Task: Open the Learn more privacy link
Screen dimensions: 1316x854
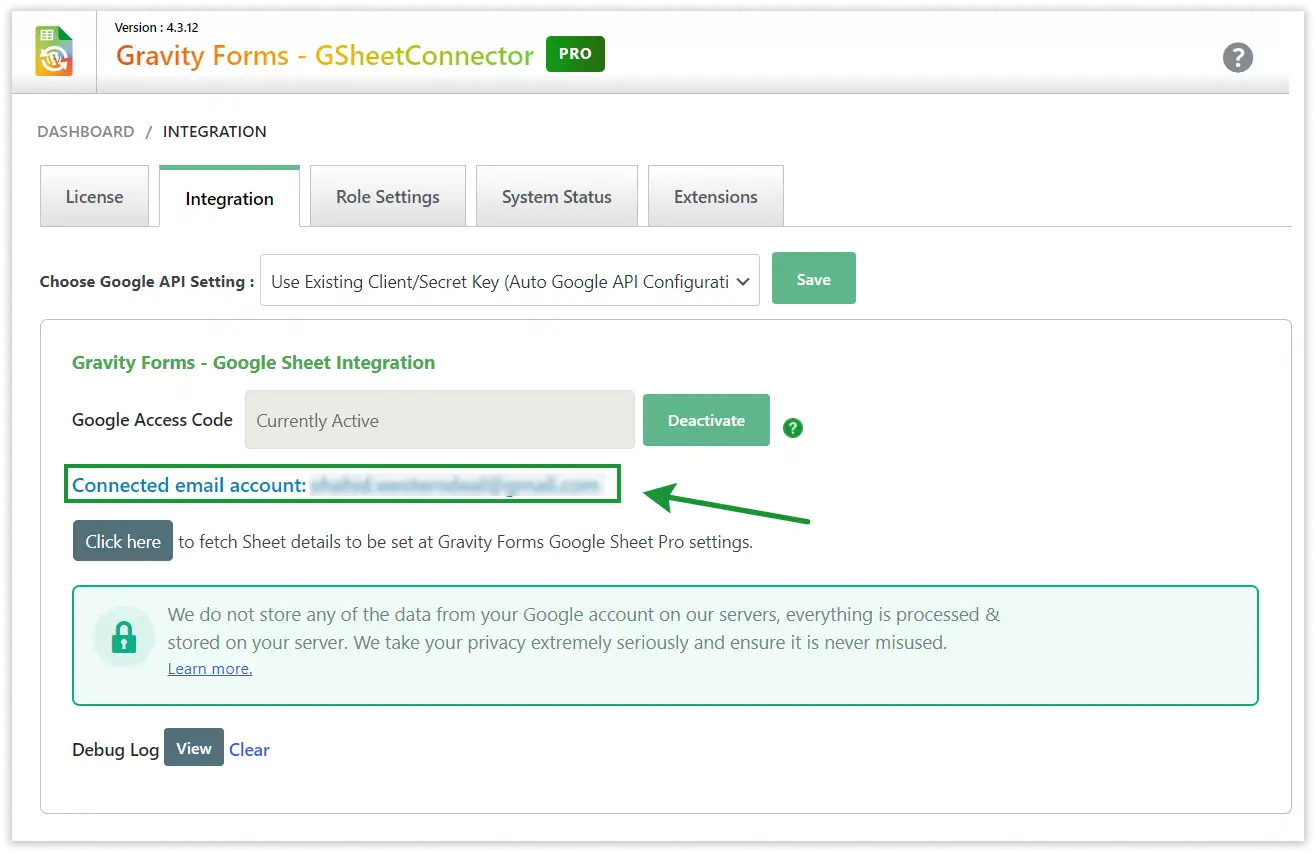Action: [x=210, y=669]
